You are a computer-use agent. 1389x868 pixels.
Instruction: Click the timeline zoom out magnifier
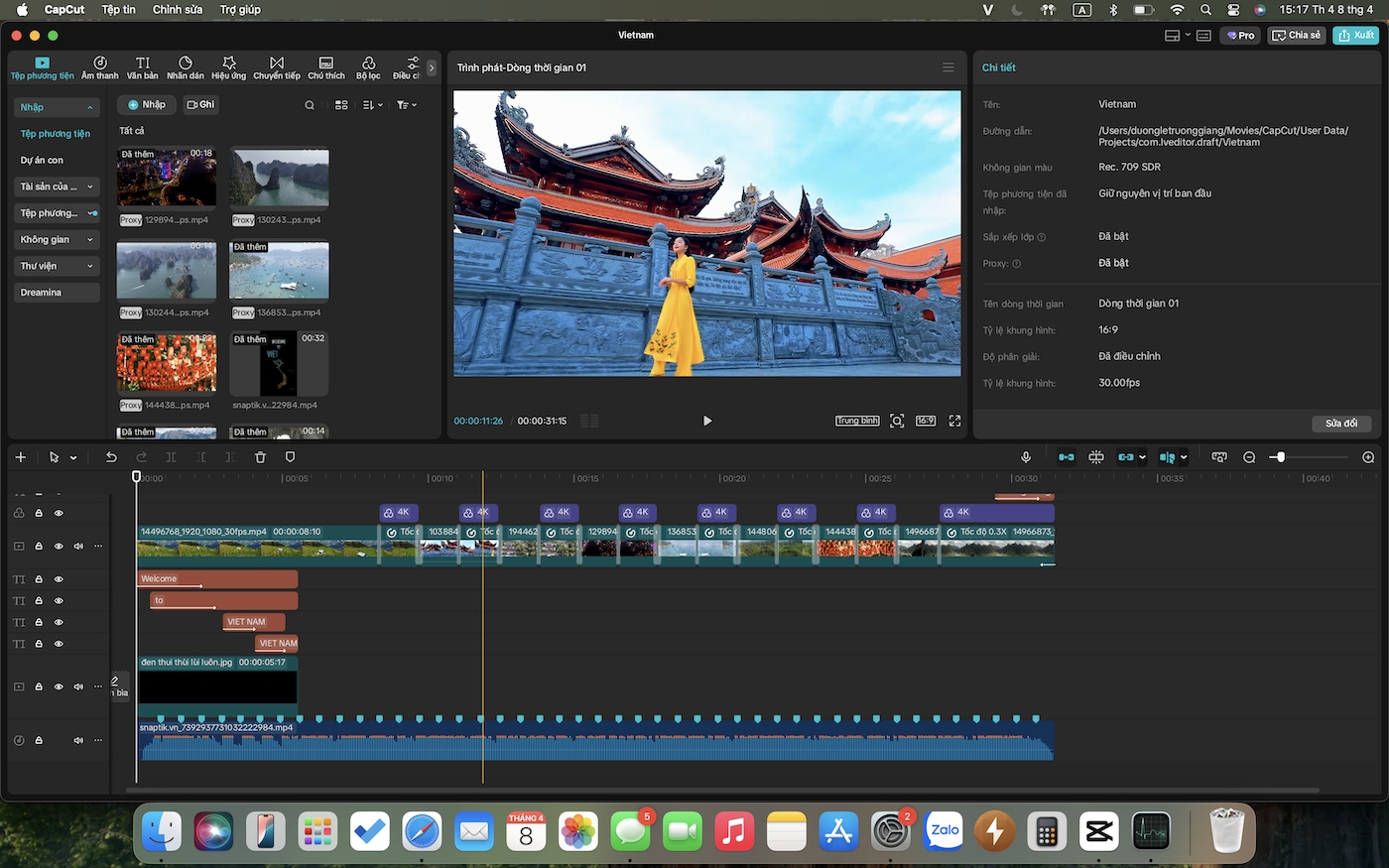(x=1249, y=457)
